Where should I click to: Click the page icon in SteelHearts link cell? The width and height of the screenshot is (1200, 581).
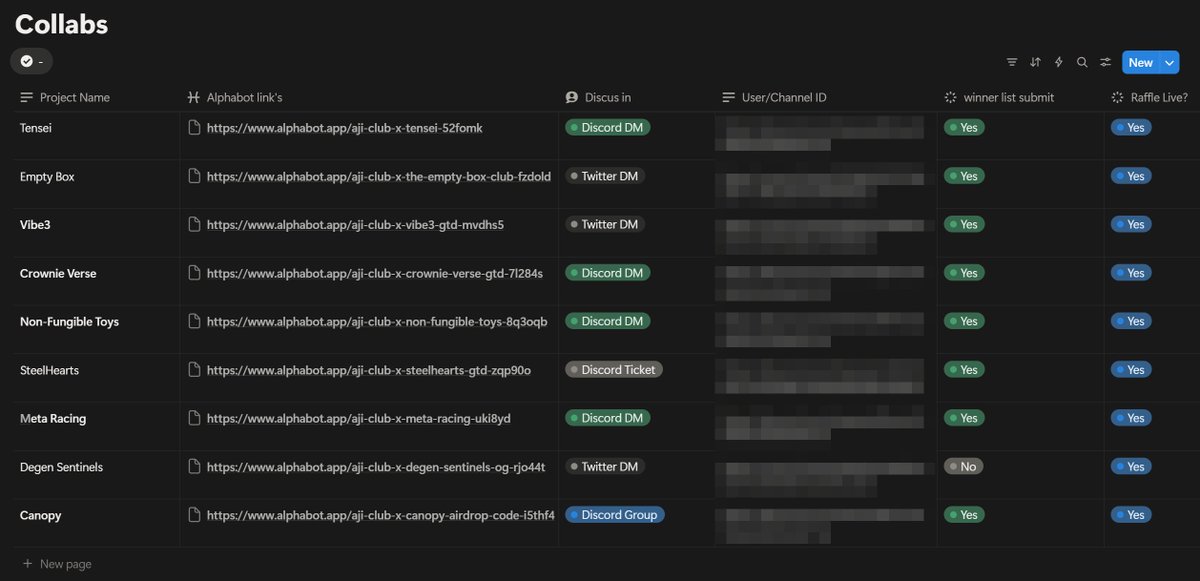point(195,370)
